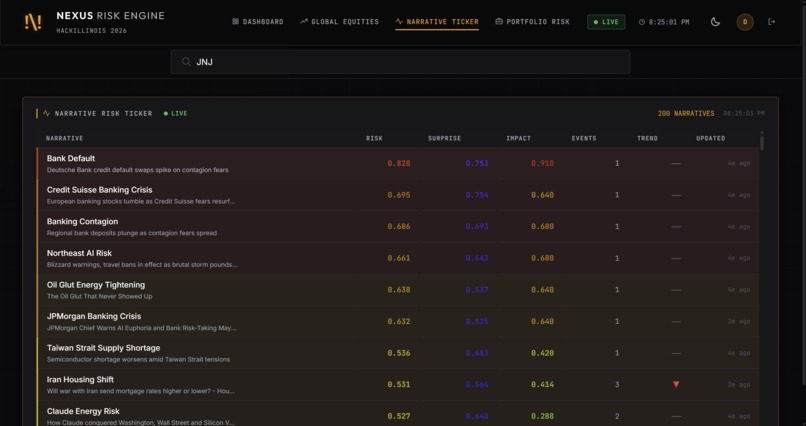Select the Northeast AI Risk narrative

(x=398, y=258)
